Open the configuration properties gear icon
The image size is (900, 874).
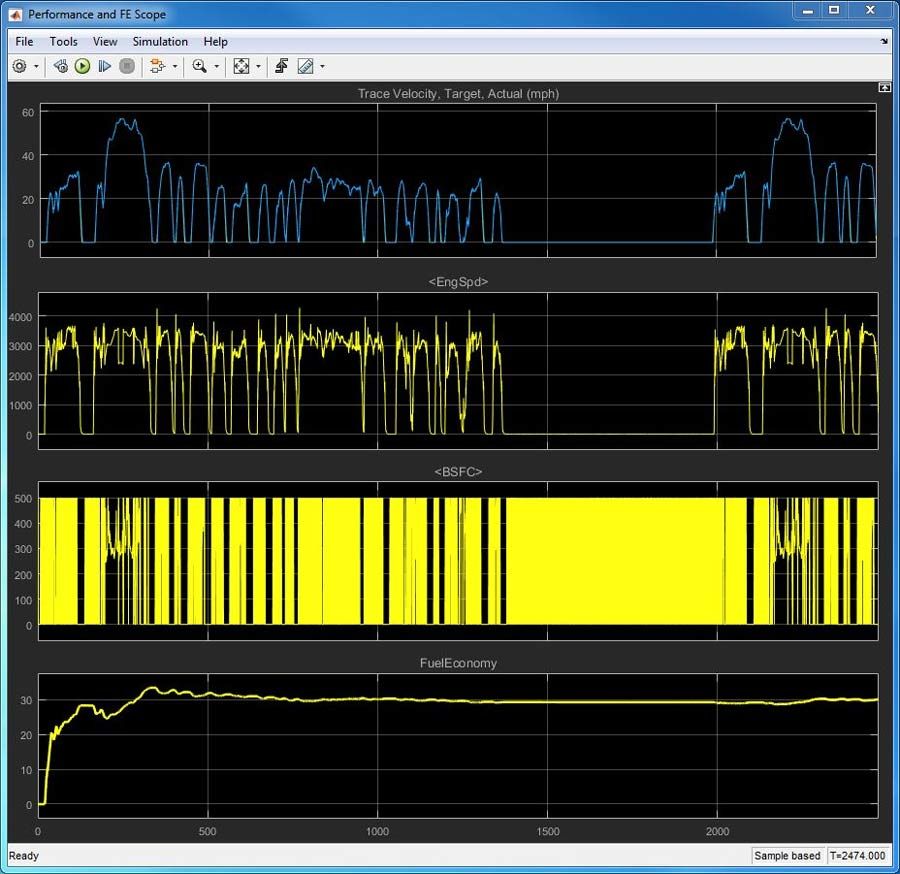click(18, 66)
